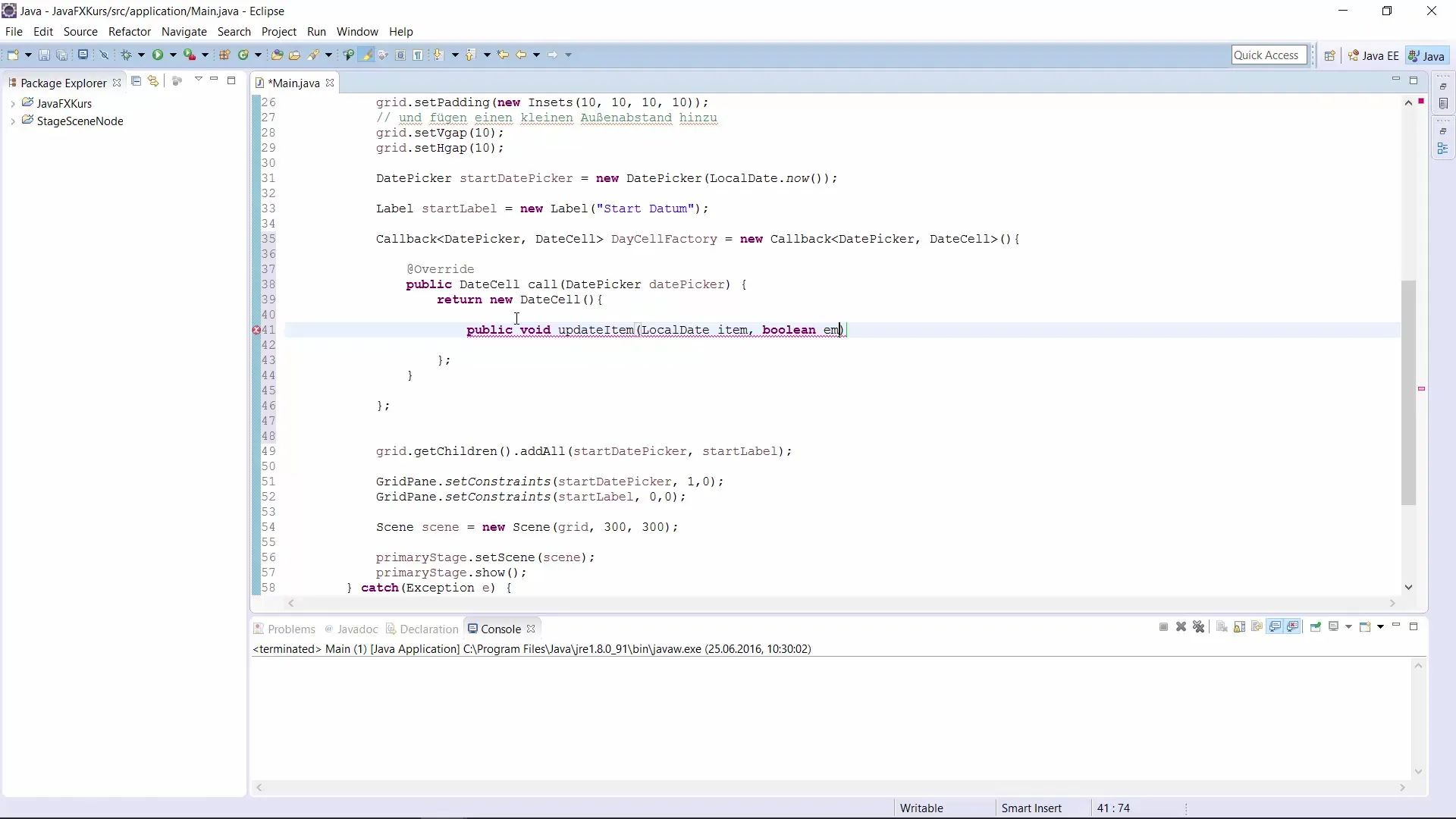Maximize the Console view

click(x=1414, y=627)
